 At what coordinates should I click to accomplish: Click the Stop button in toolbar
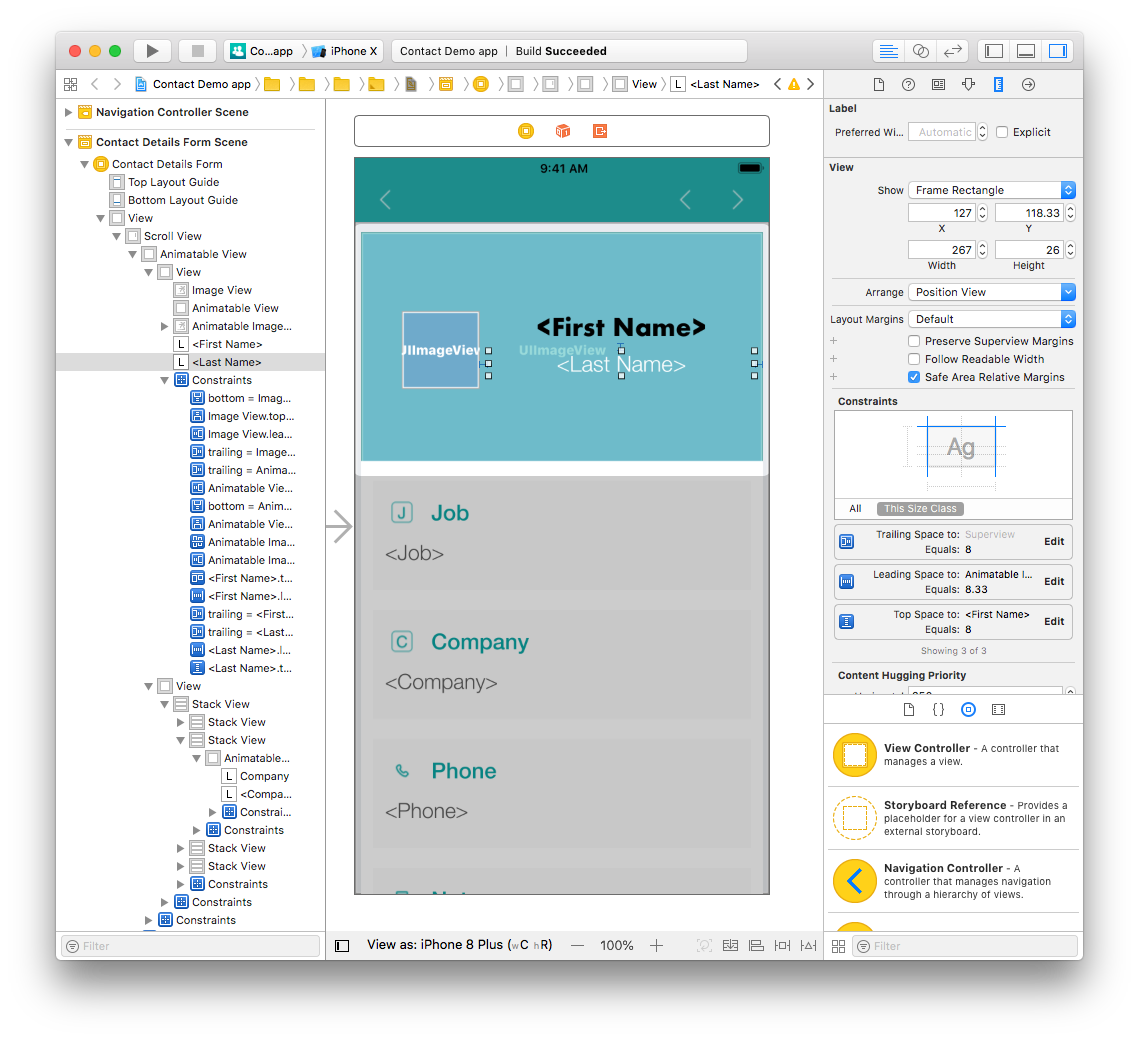point(198,51)
